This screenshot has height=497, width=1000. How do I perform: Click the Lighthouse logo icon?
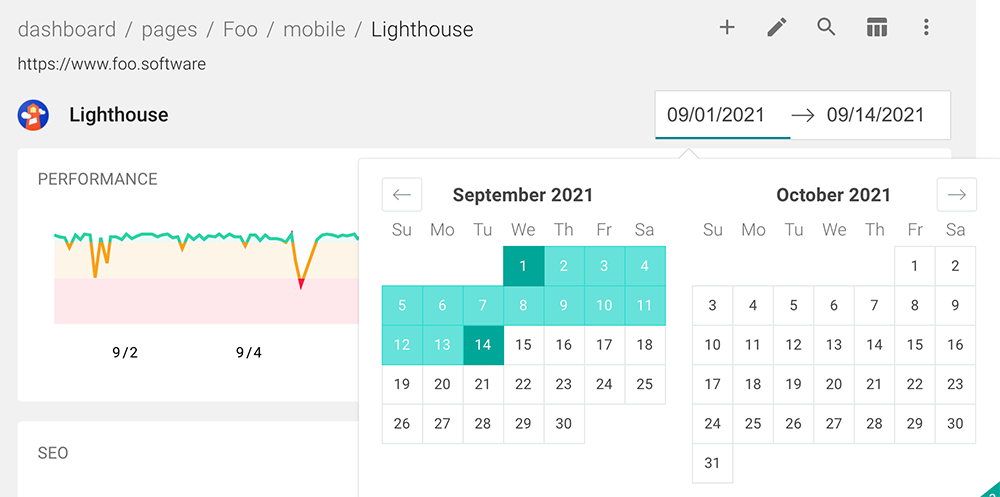pyautogui.click(x=33, y=115)
